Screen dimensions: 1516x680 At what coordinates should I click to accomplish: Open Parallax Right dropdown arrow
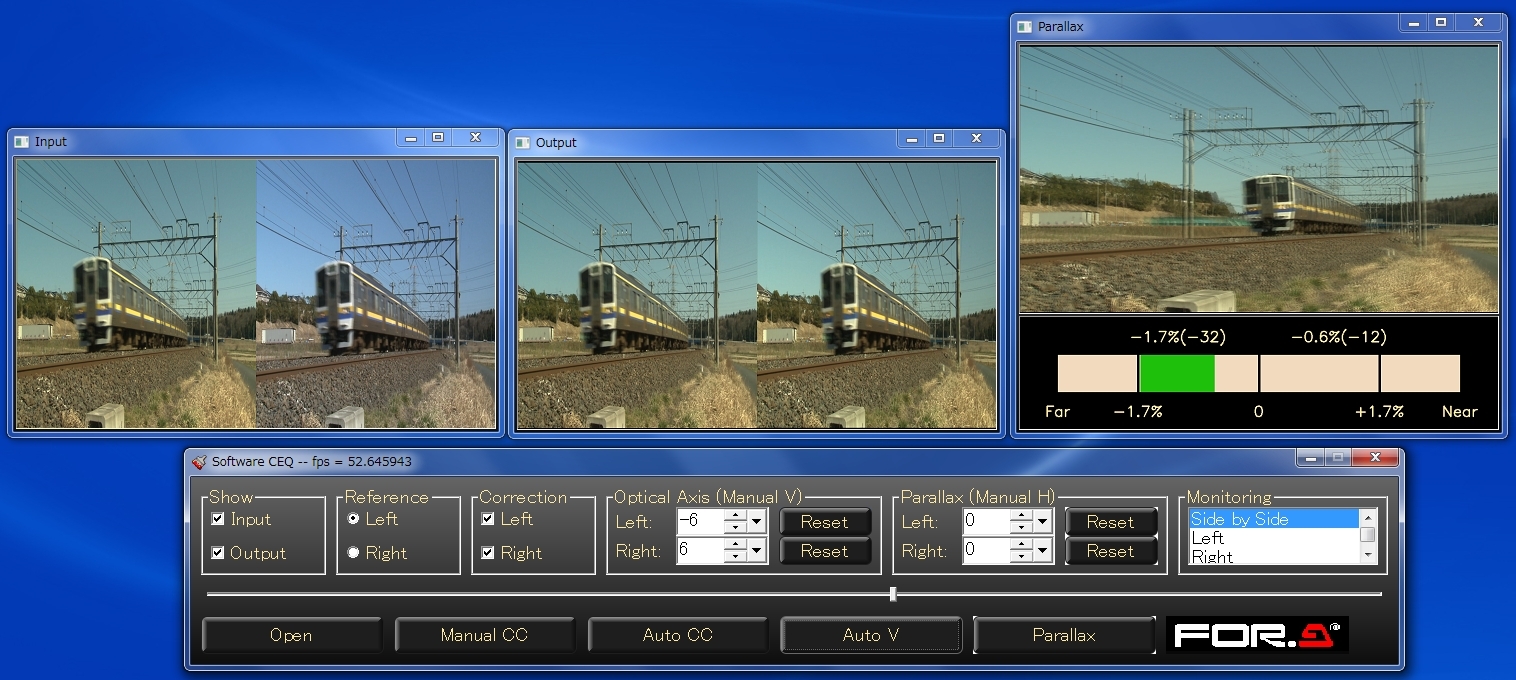(1043, 550)
